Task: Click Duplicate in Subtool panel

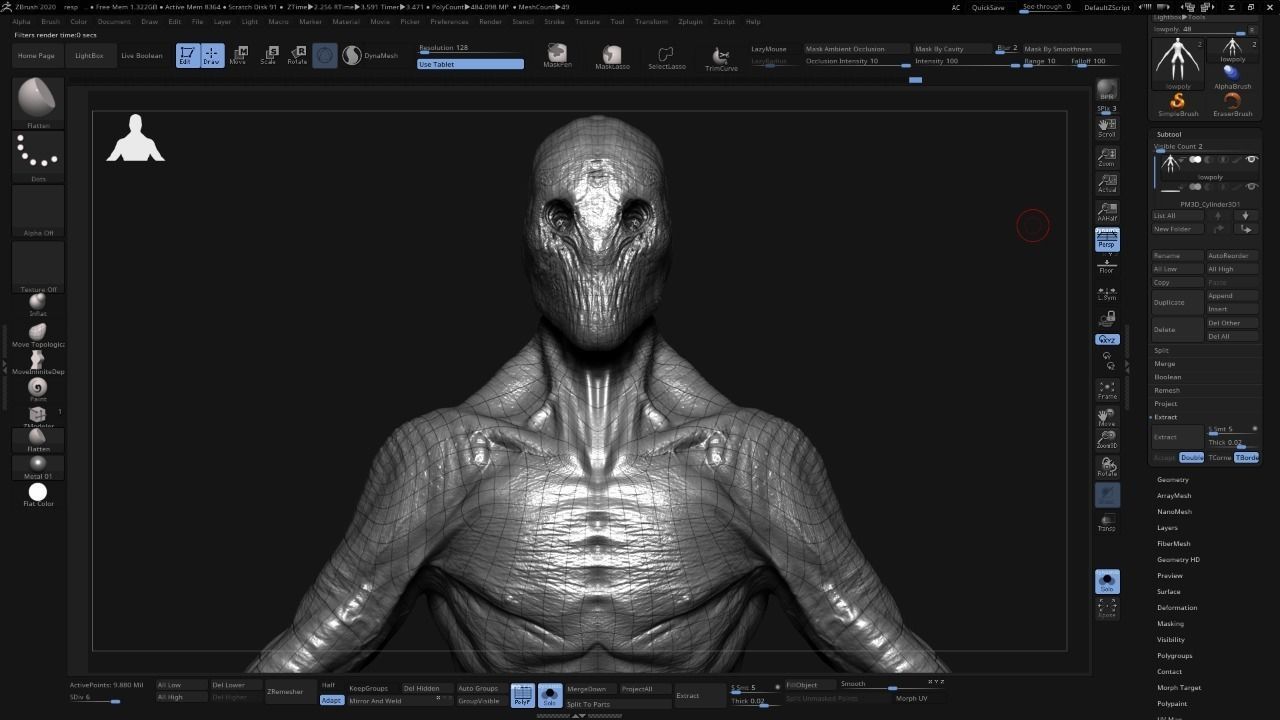Action: (x=1177, y=302)
